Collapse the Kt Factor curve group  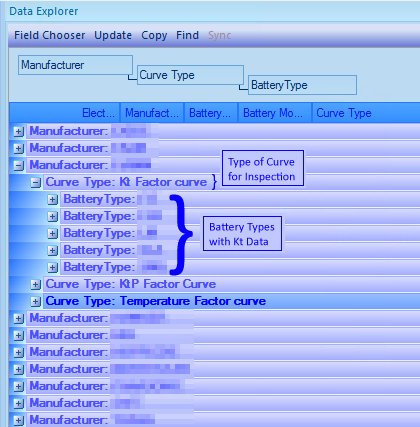[x=36, y=183]
